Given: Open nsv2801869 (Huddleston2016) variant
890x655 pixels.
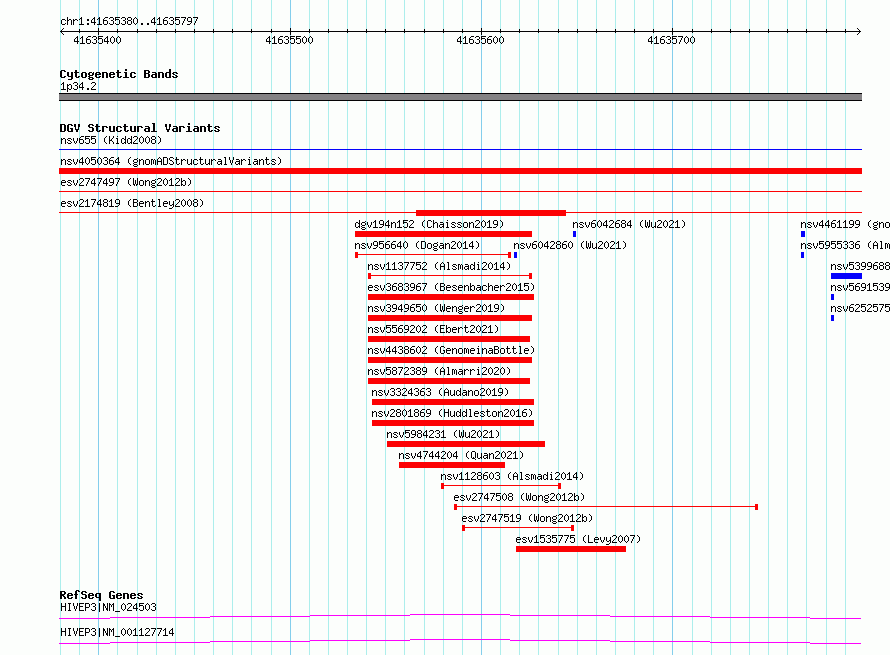Looking at the screenshot, I should pyautogui.click(x=452, y=413).
